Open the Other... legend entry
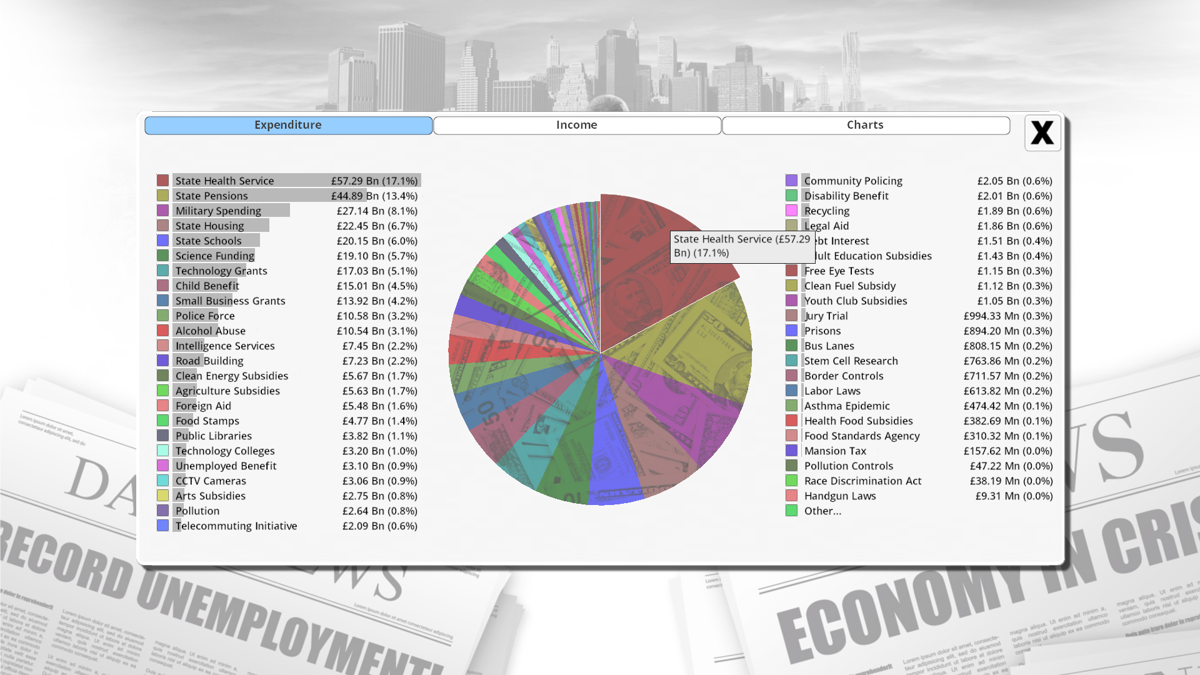The image size is (1200, 675). (x=820, y=510)
